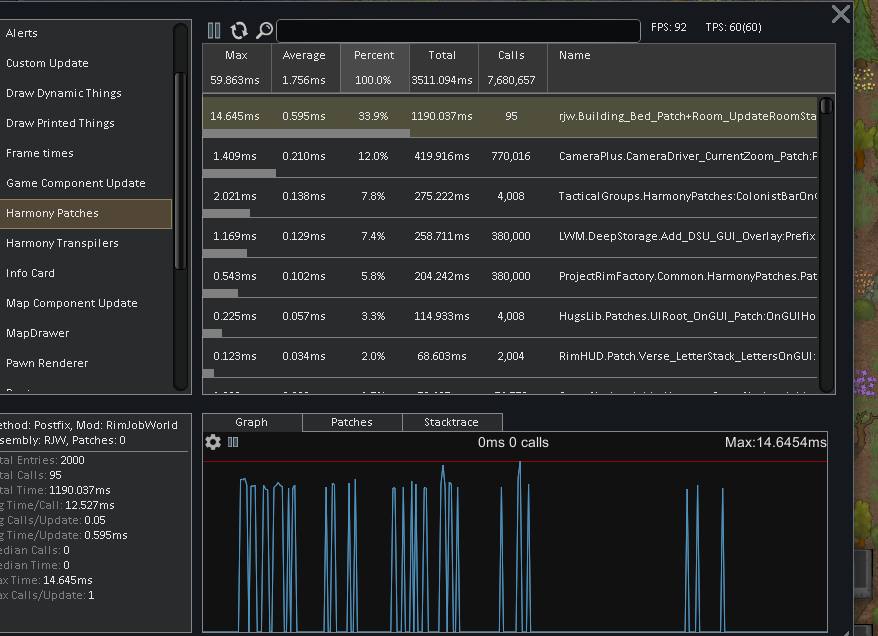Click the magnifying glass search icon
The width and height of the screenshot is (878, 636).
tap(264, 30)
